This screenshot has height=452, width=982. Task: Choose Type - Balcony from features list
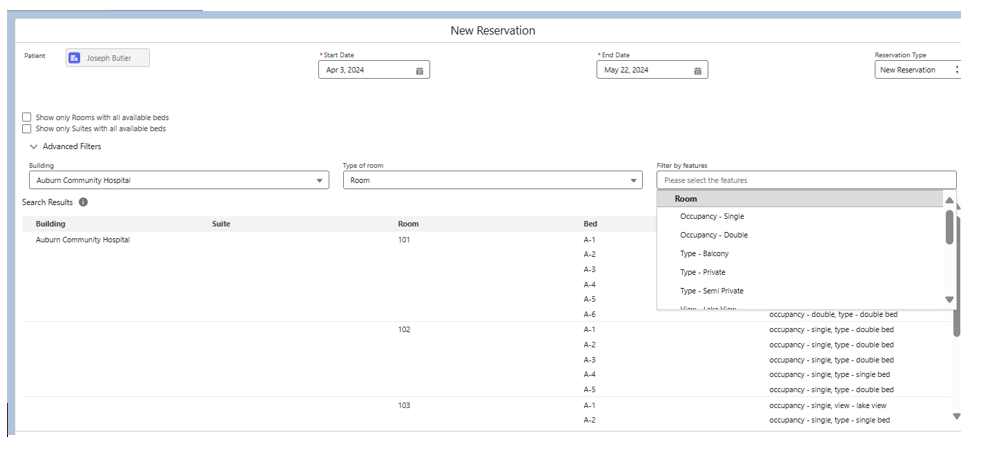(x=704, y=254)
